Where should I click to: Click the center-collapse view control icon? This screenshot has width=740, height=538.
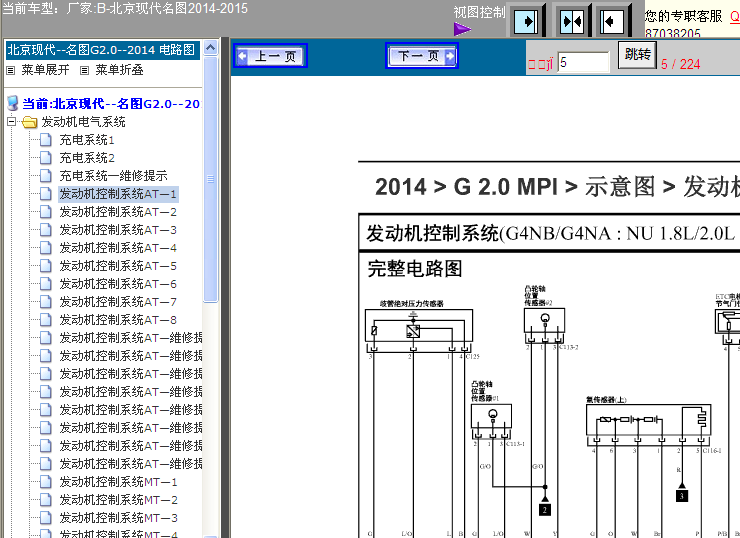point(571,21)
